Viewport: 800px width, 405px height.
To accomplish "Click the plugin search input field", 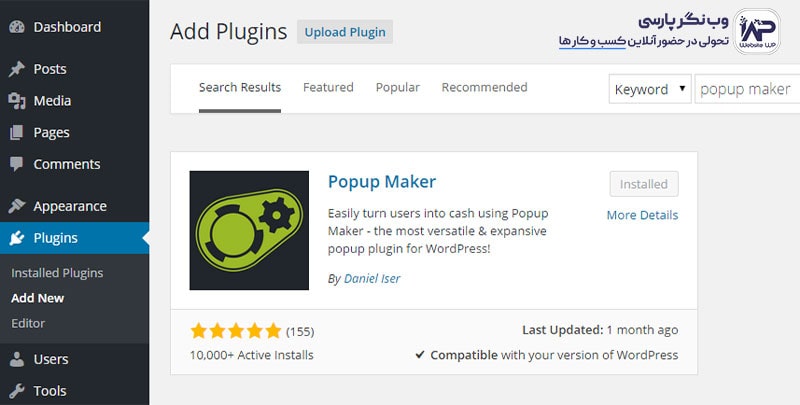I will pos(745,89).
